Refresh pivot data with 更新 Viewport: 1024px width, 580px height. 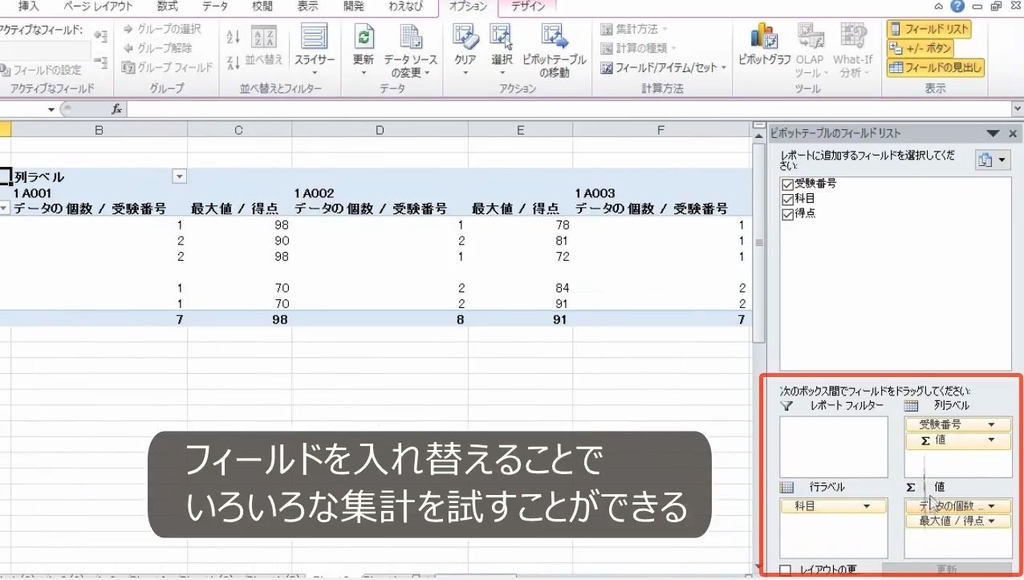[x=363, y=50]
